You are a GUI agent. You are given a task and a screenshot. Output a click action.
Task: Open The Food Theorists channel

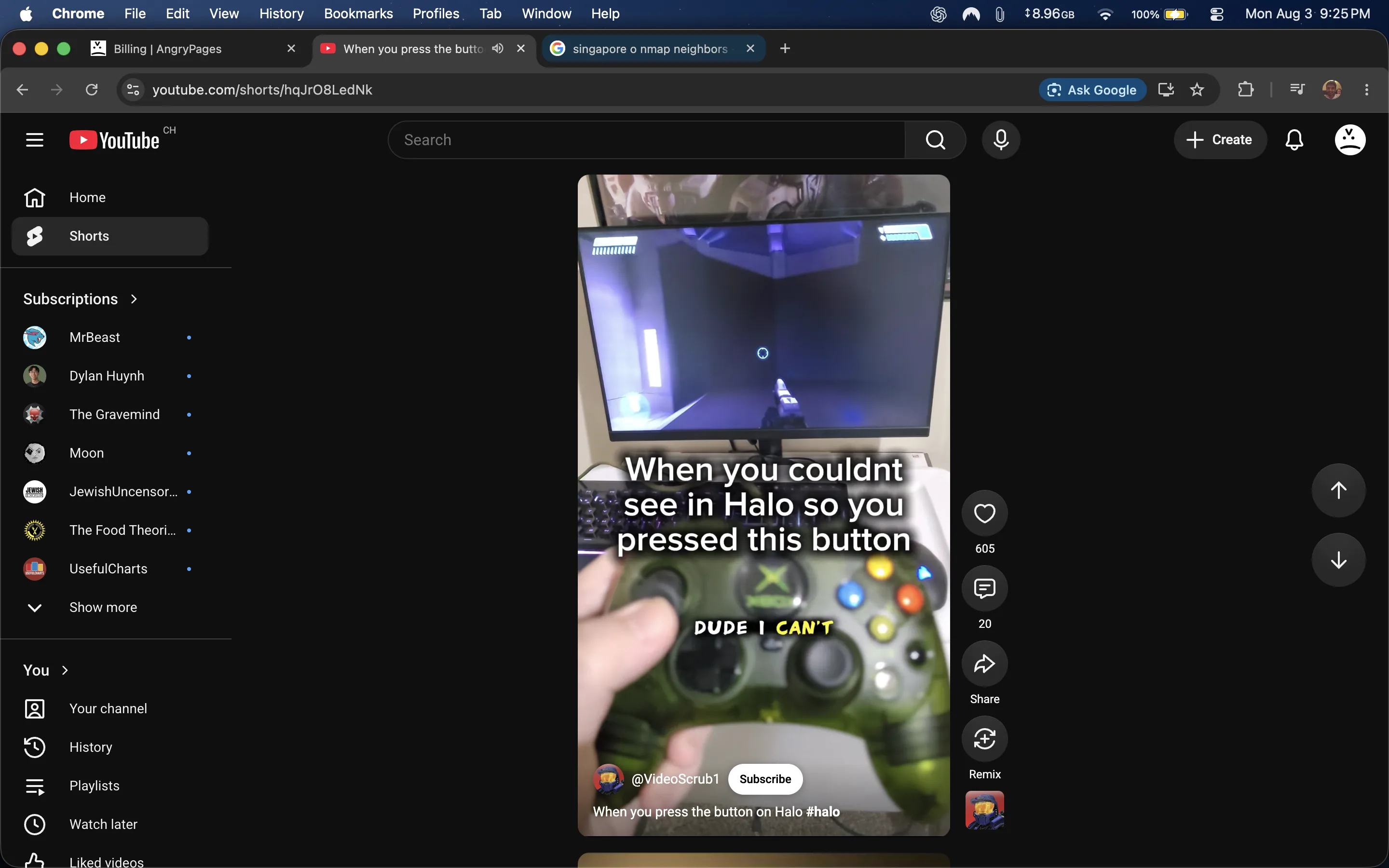pyautogui.click(x=109, y=530)
